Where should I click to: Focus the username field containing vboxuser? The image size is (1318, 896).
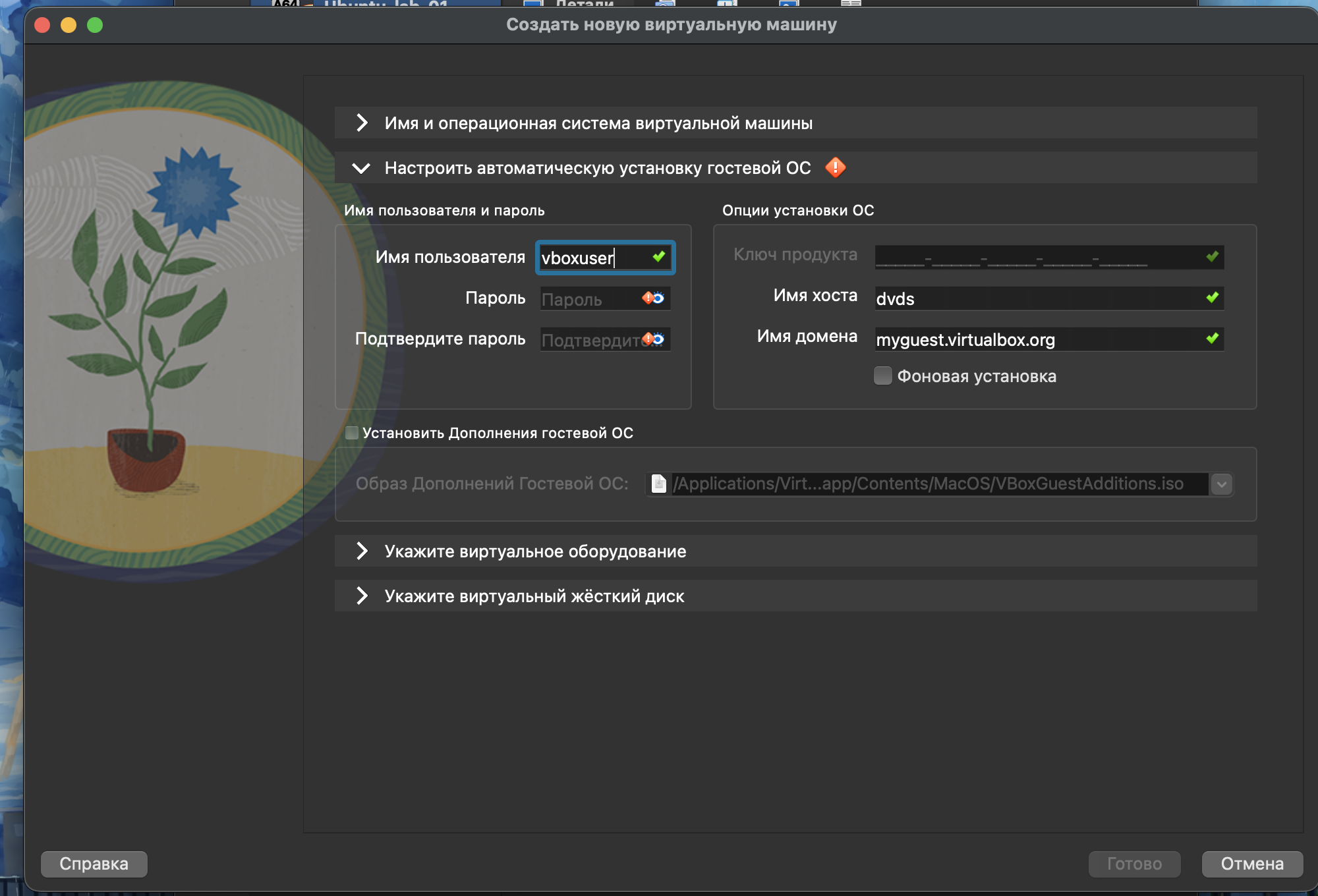(605, 258)
